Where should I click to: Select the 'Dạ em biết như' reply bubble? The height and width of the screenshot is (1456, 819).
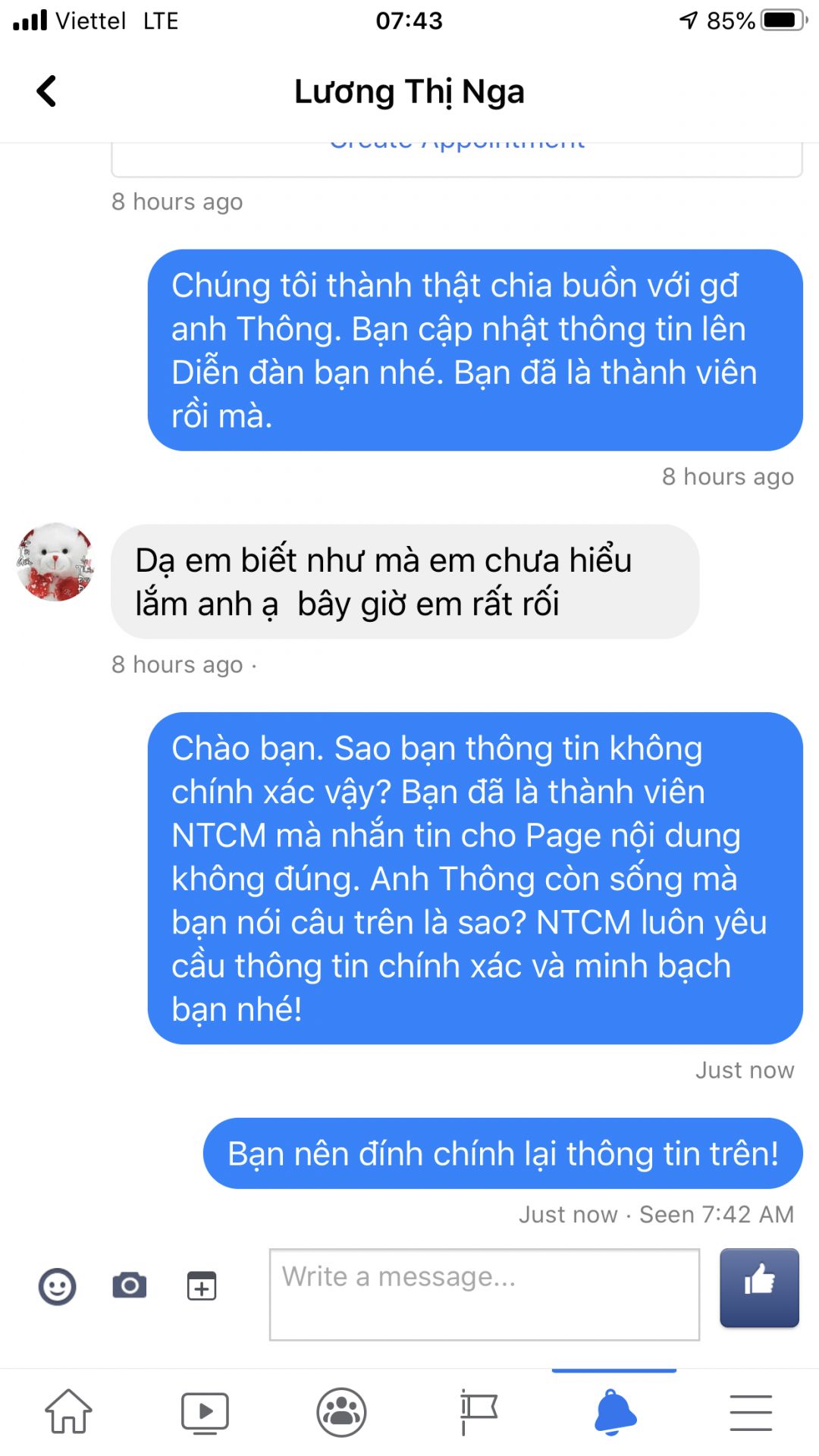(x=405, y=582)
